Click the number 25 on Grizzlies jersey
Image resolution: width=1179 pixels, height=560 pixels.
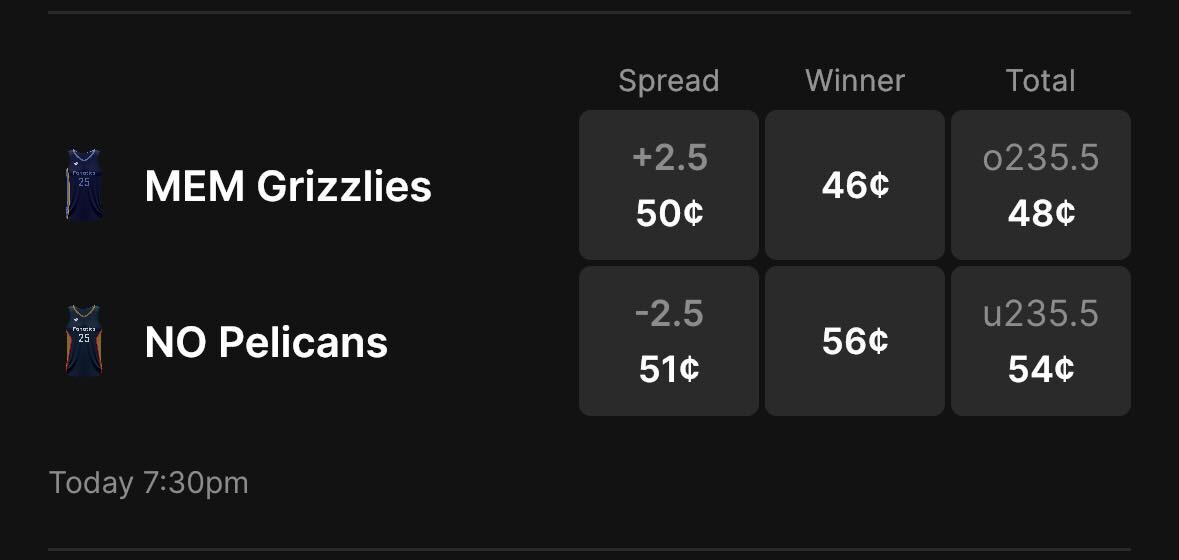(x=84, y=182)
